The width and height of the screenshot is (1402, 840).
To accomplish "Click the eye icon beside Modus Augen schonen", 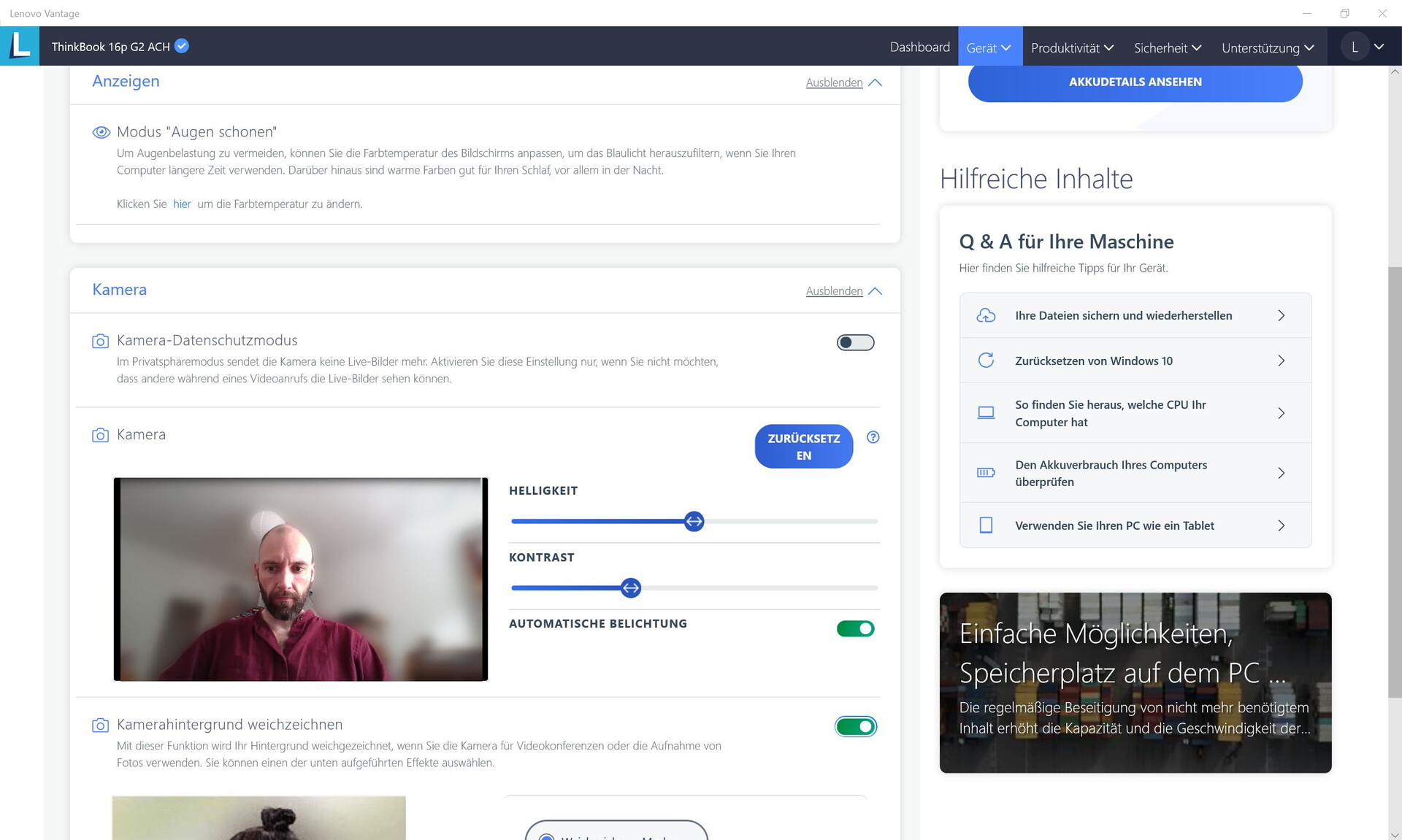I will (101, 132).
